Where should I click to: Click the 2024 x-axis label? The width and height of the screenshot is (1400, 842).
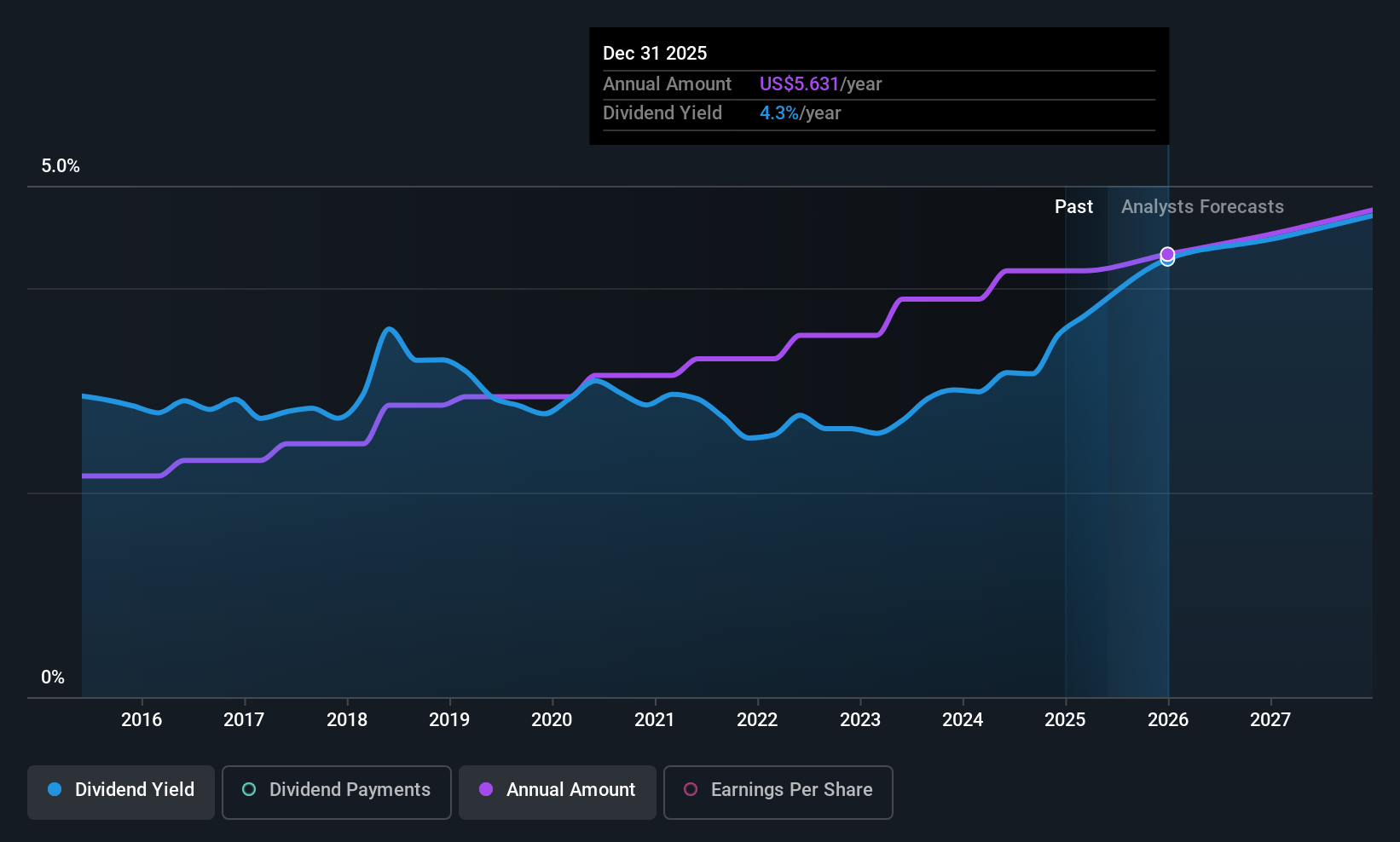(963, 719)
